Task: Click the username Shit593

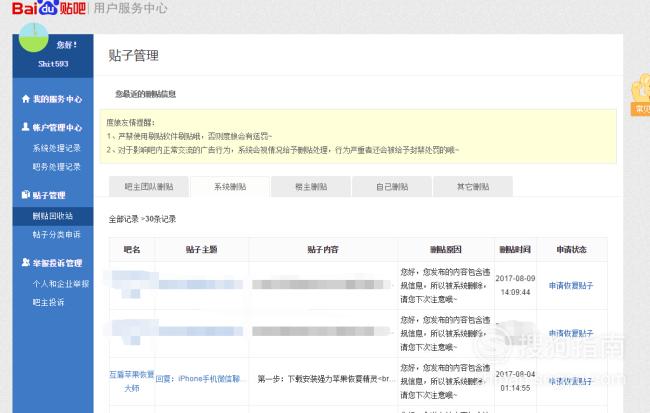Action: (53, 64)
